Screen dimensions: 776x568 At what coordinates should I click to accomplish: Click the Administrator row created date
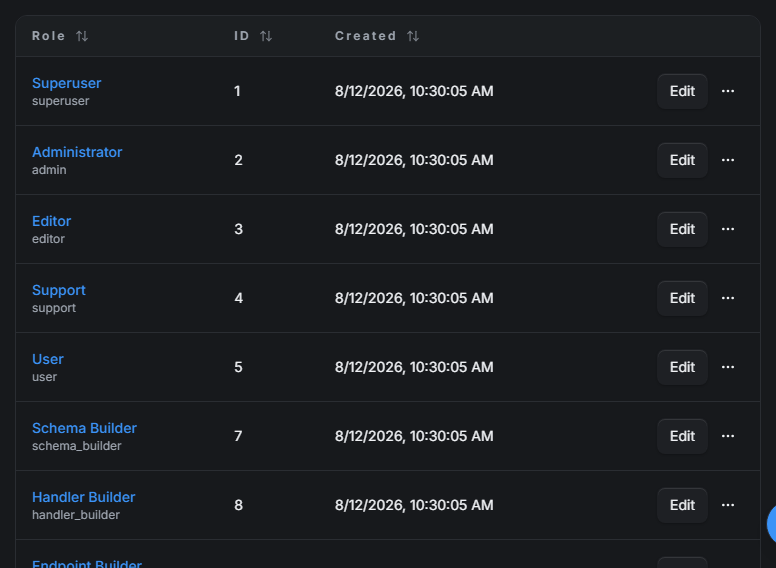click(414, 161)
